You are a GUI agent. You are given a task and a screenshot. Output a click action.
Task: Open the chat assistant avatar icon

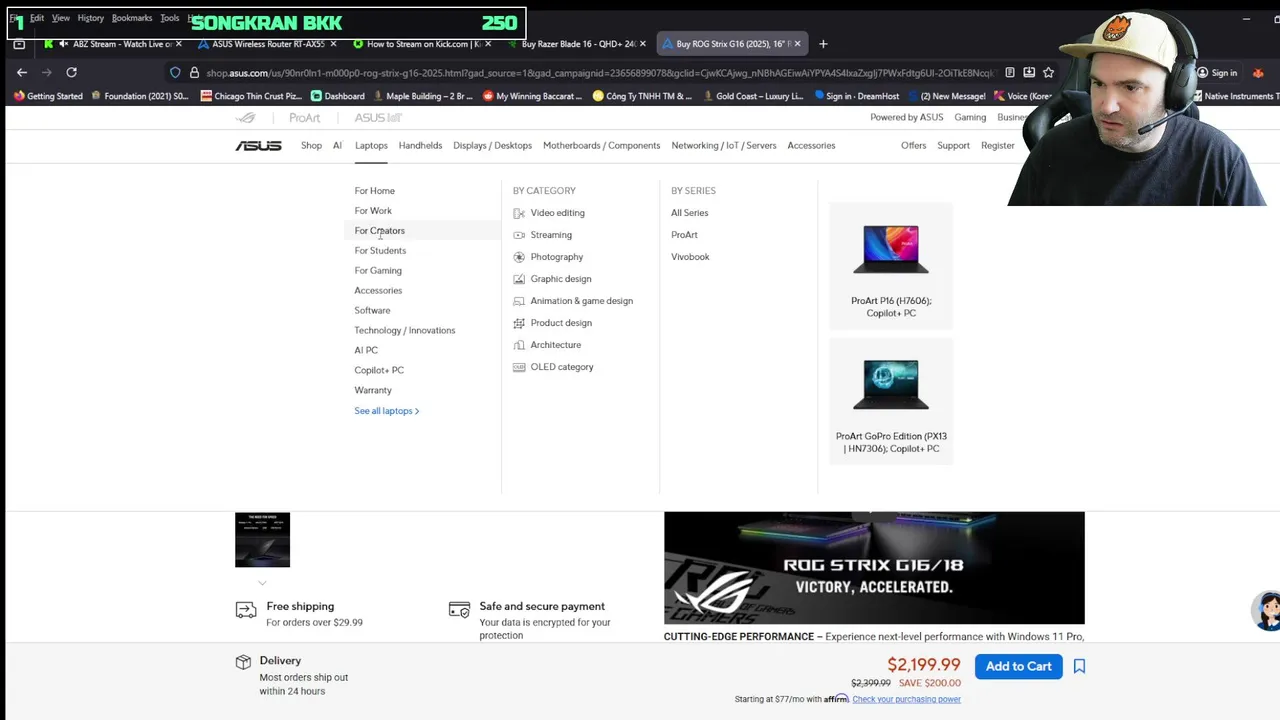pyautogui.click(x=1267, y=611)
